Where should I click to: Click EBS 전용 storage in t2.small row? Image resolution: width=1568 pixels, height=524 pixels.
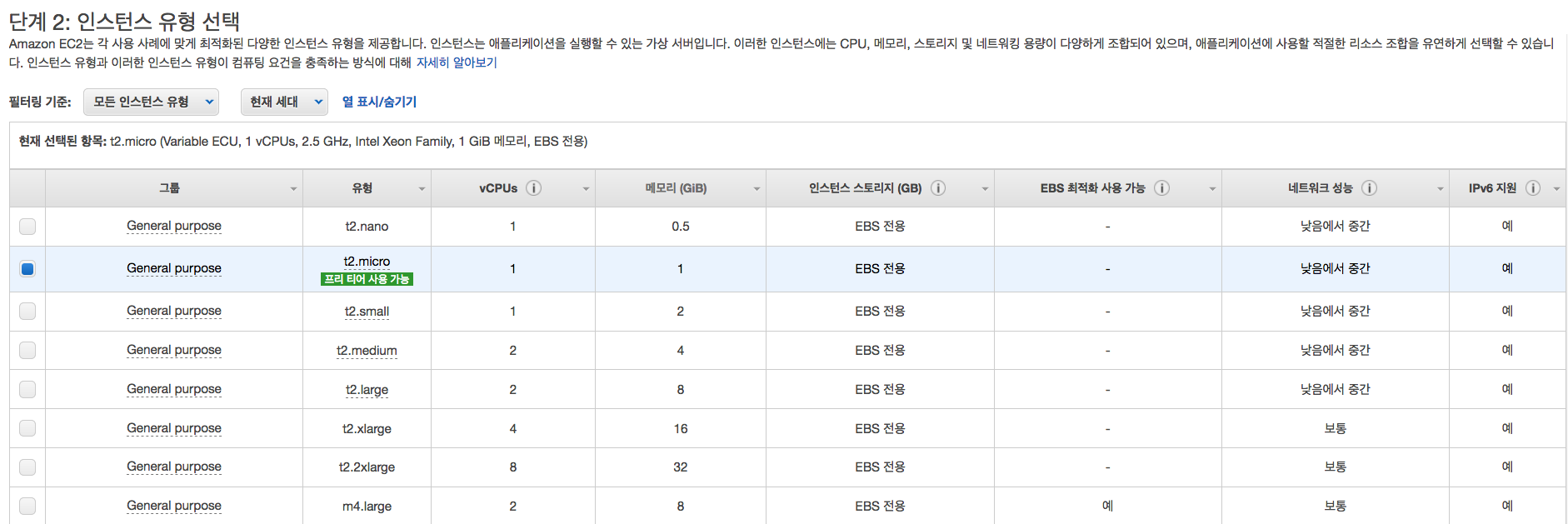point(880,311)
